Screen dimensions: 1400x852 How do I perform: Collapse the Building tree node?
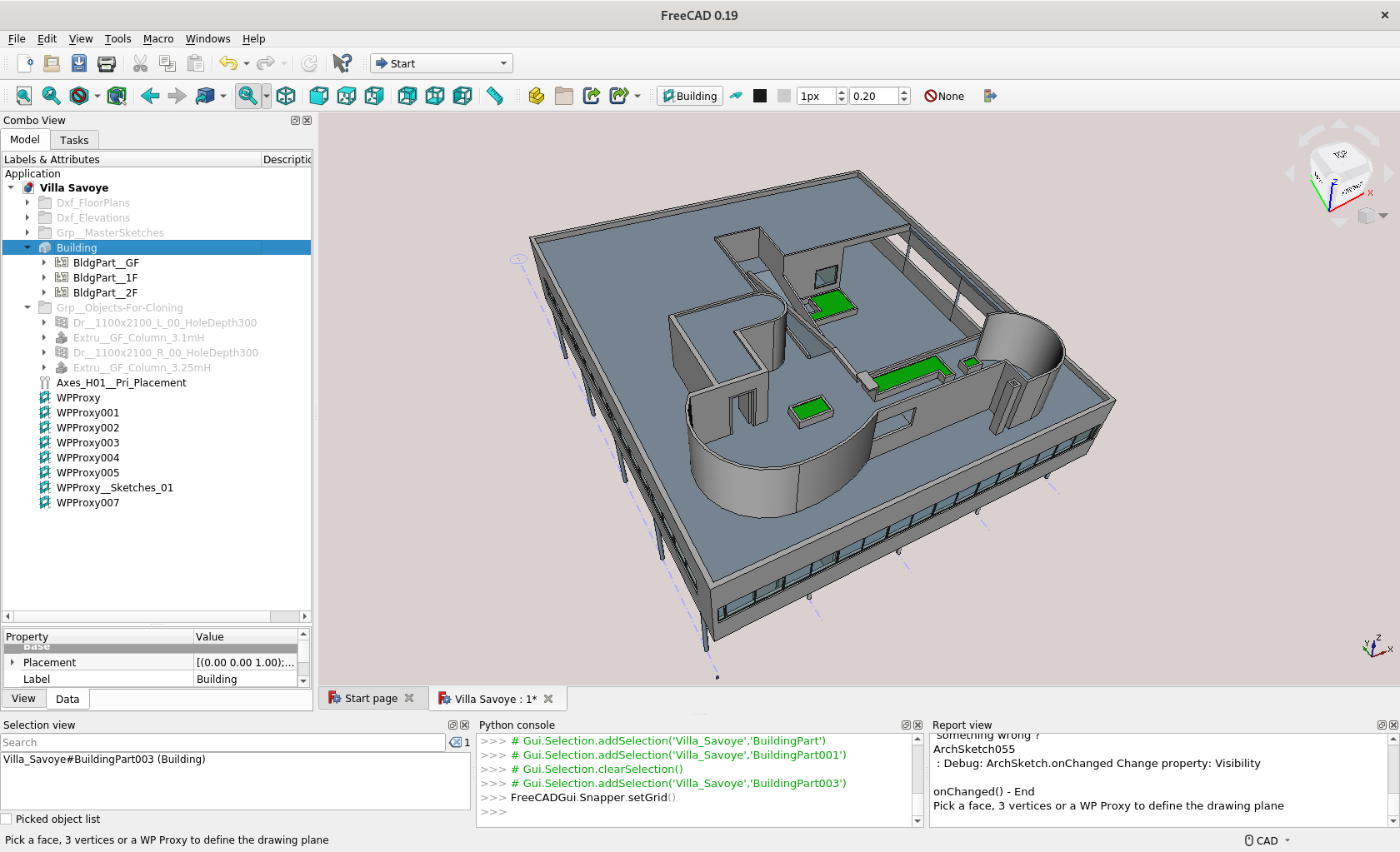coord(27,247)
